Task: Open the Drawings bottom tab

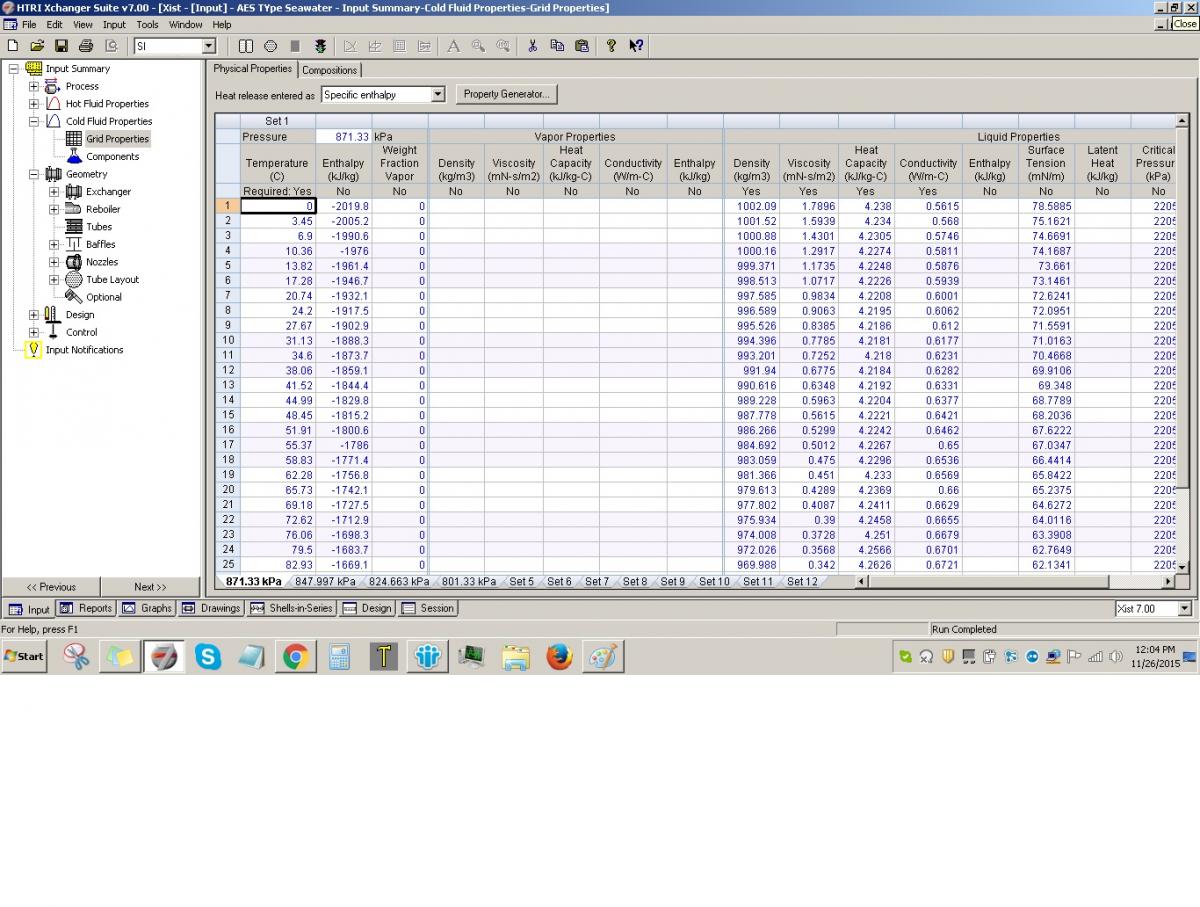Action: pyautogui.click(x=211, y=608)
